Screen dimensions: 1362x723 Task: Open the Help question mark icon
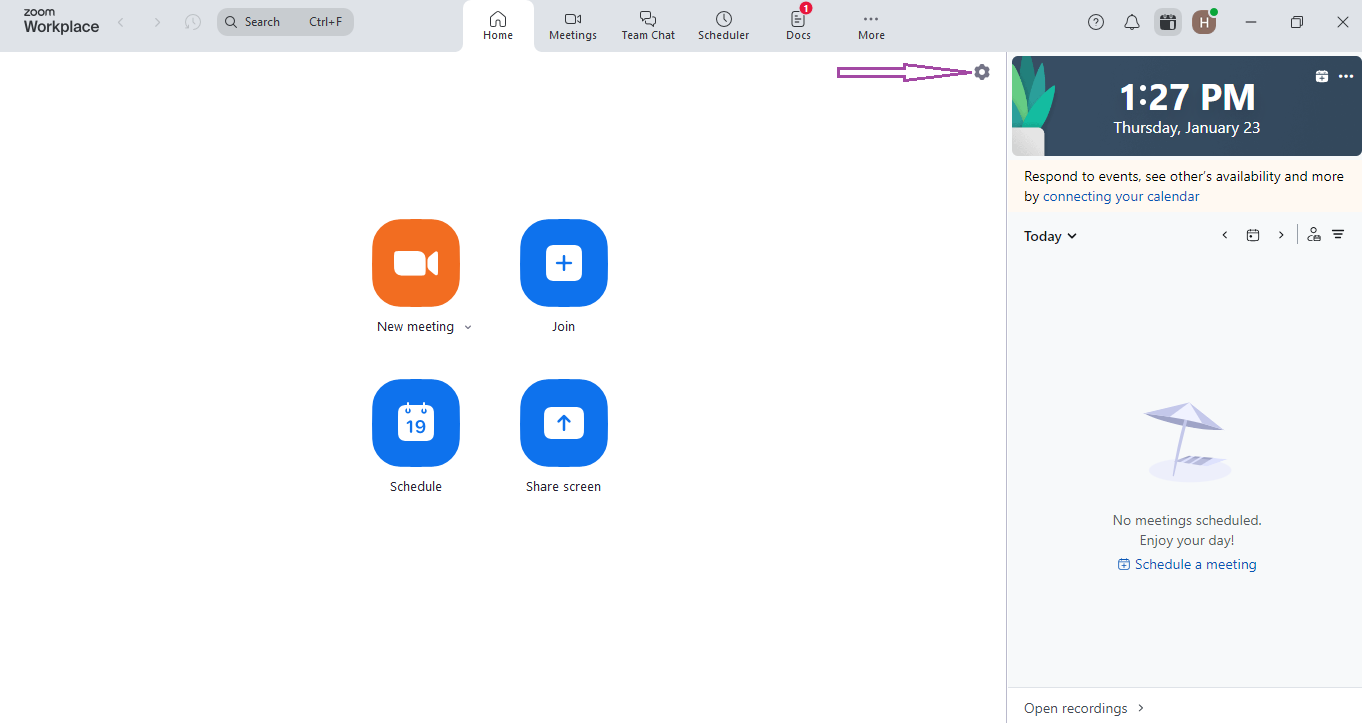[1096, 22]
